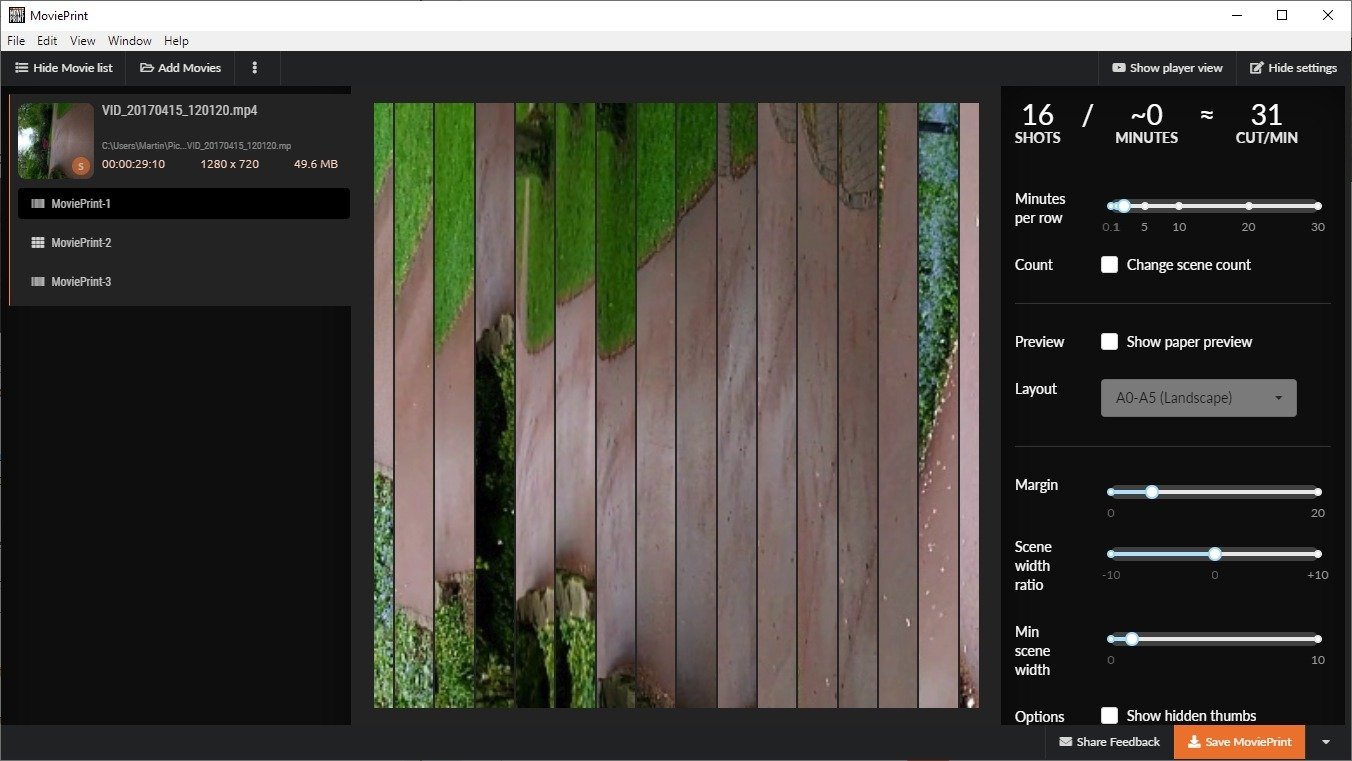Viewport: 1352px width, 761px height.
Task: Click the MoviePrint-3 timeline icon
Action: [38, 282]
